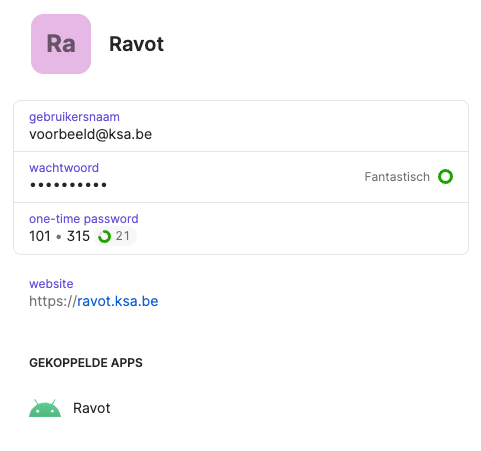Screen dimensions: 481x451
Task: Select the linked Ravot app entry
Action: coord(70,408)
